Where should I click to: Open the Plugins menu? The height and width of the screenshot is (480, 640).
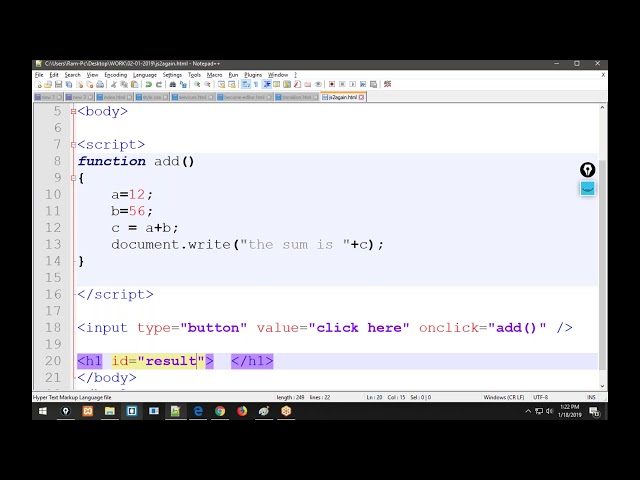click(x=253, y=75)
